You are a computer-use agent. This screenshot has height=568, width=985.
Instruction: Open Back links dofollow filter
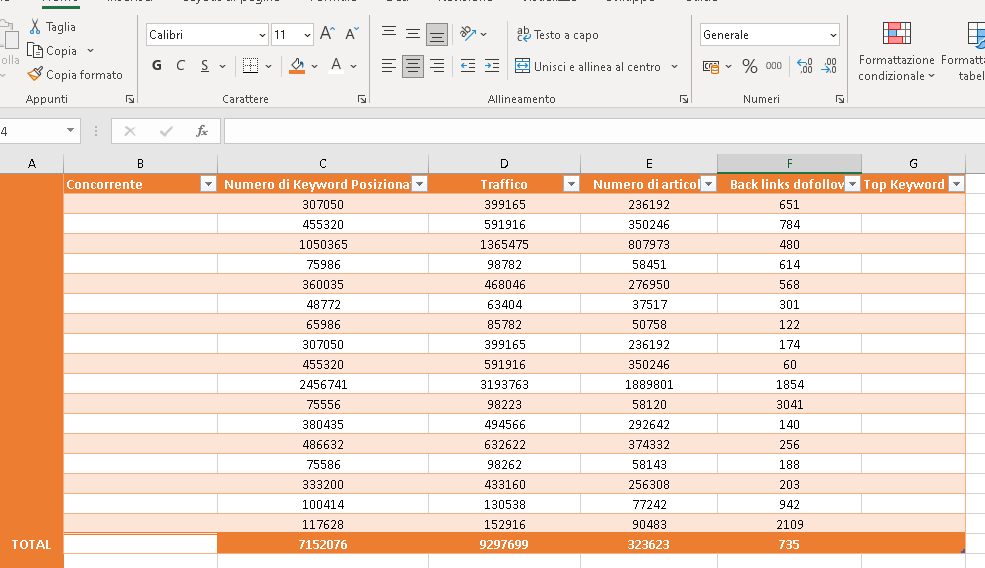(852, 183)
